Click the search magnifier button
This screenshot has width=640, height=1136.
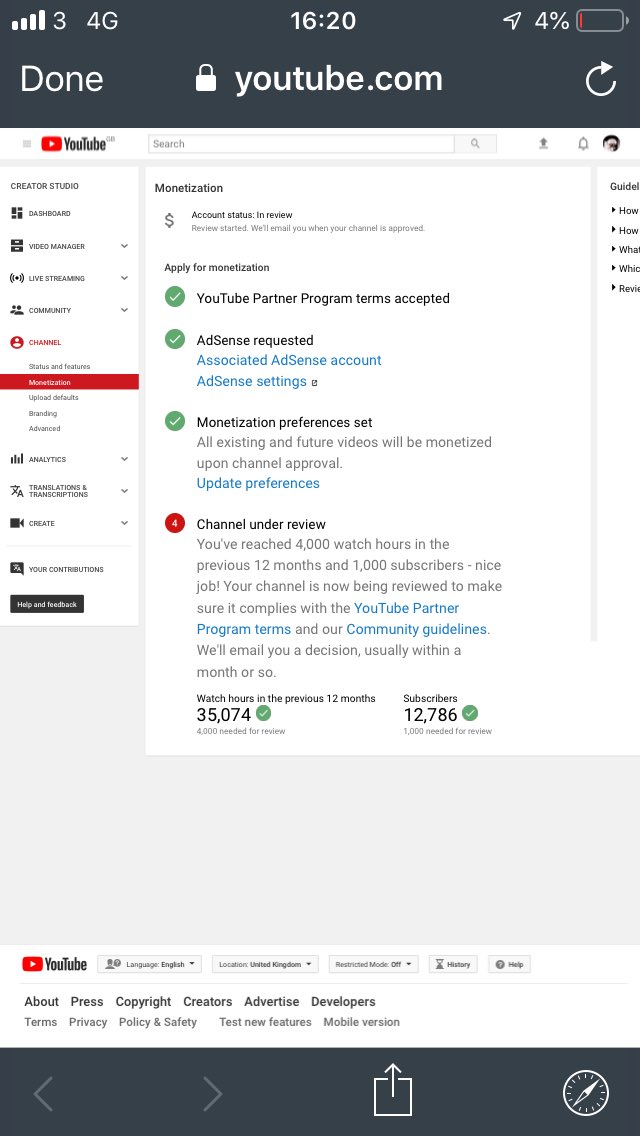pos(475,143)
